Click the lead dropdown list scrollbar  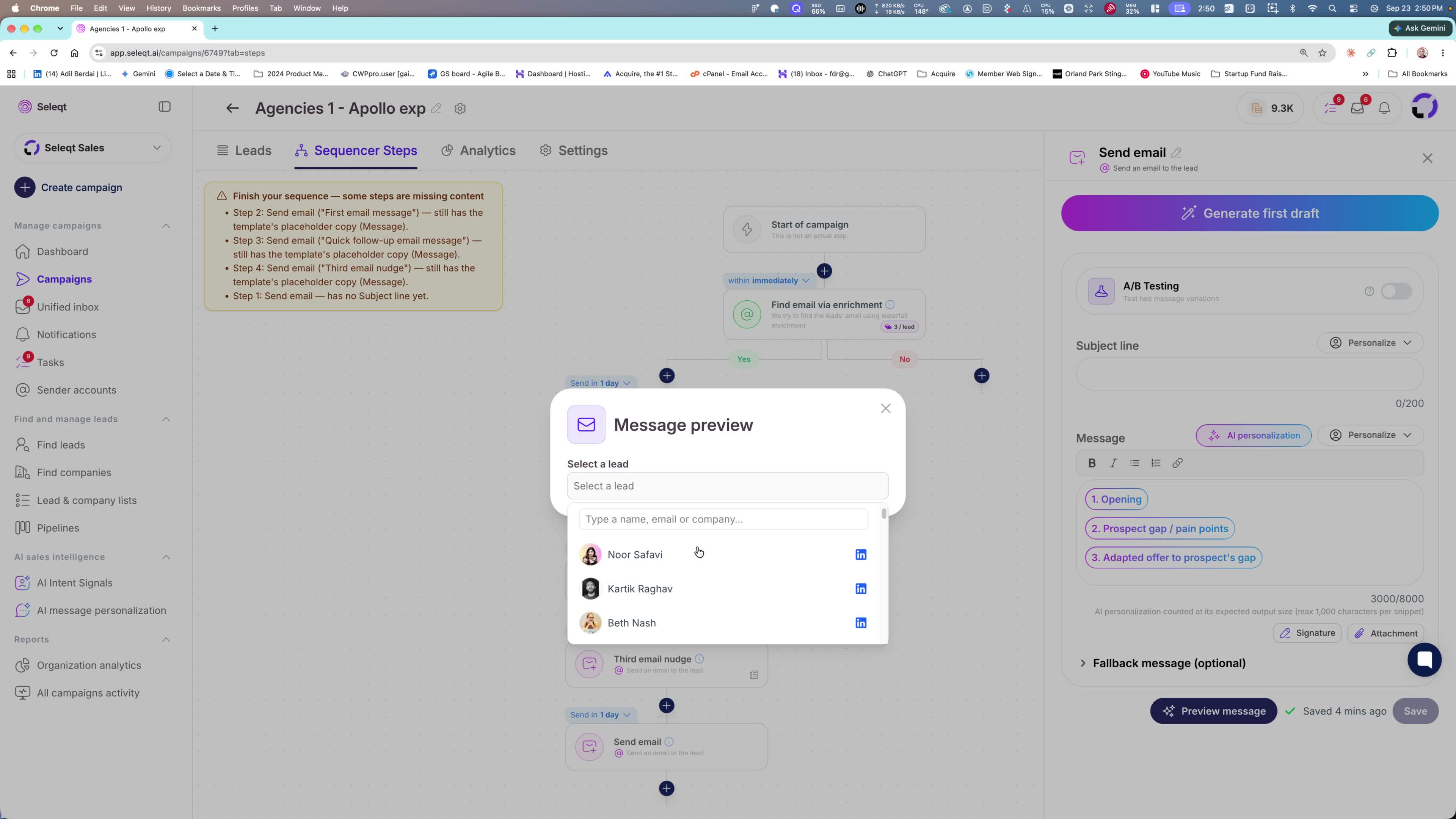pos(883,514)
